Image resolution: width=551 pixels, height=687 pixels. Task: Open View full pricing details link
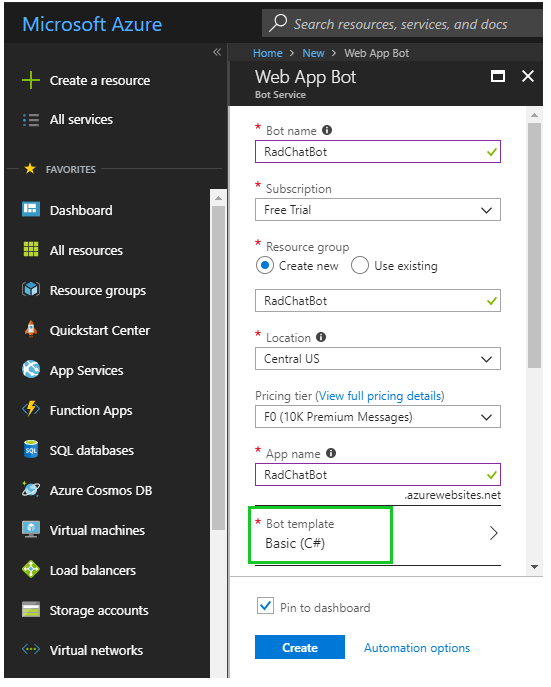[x=380, y=396]
